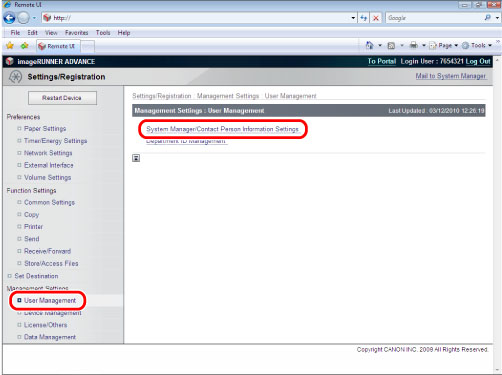The image size is (502, 375).
Task: Click the search magnifier icon
Action: coord(488,18)
